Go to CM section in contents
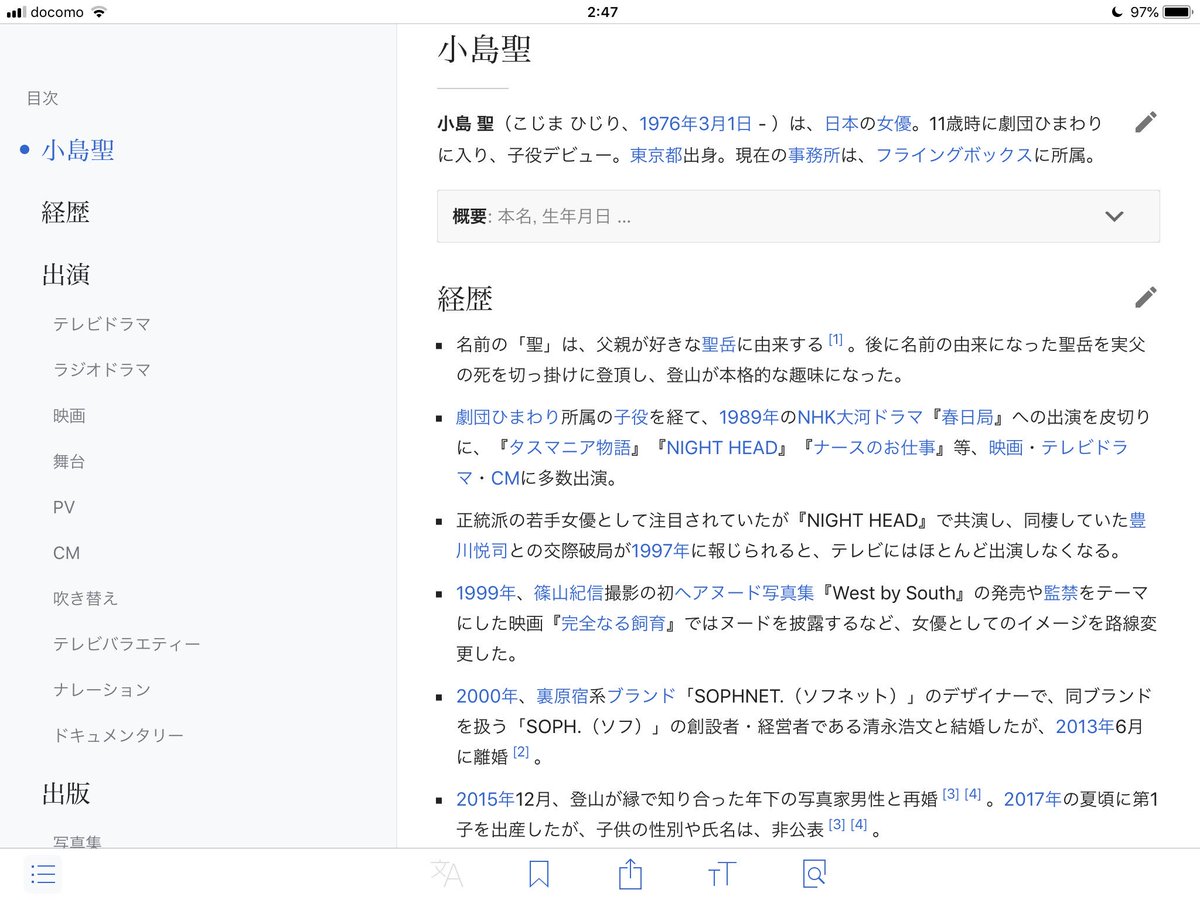Screen dimensions: 1200x900 [66, 553]
